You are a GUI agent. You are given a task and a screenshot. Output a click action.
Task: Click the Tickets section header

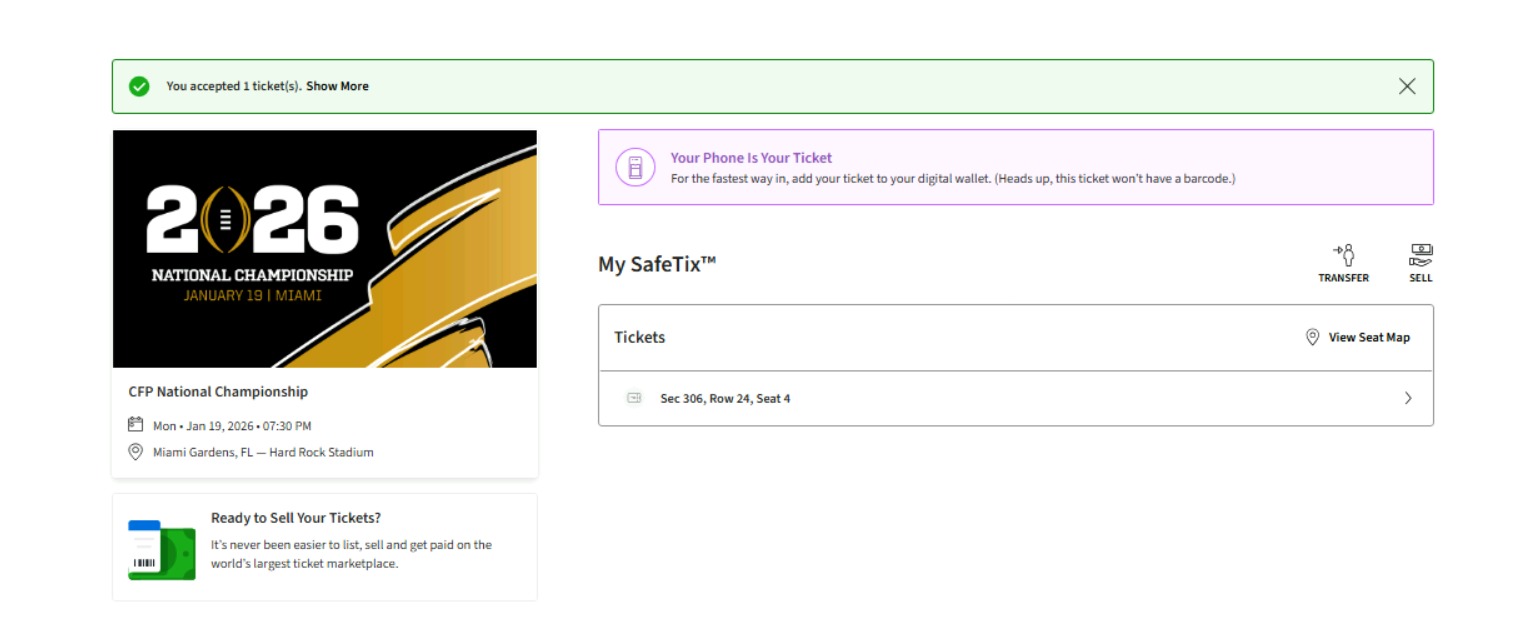click(640, 337)
